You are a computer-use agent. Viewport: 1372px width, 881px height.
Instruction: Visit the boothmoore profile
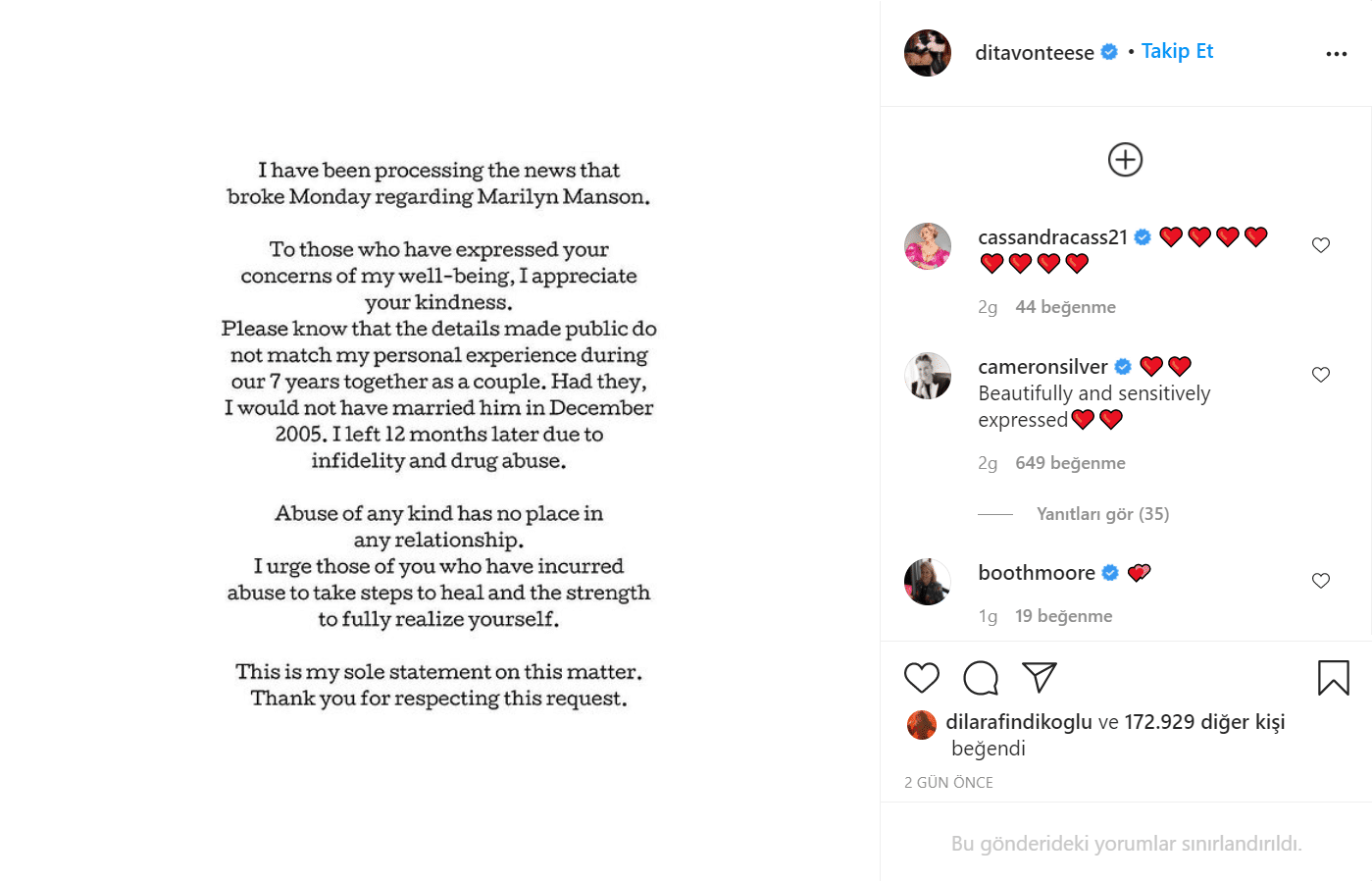click(1037, 573)
